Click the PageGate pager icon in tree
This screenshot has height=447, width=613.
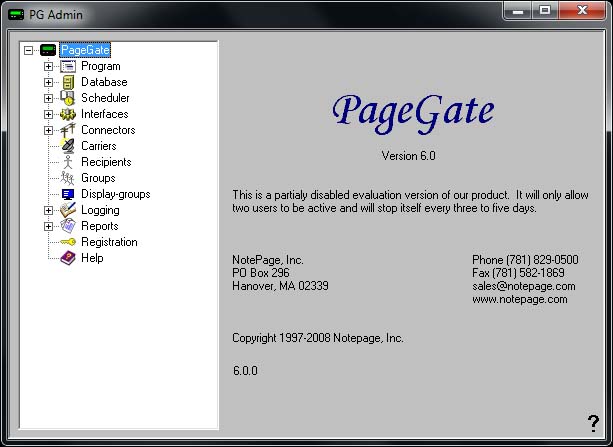tap(48, 50)
